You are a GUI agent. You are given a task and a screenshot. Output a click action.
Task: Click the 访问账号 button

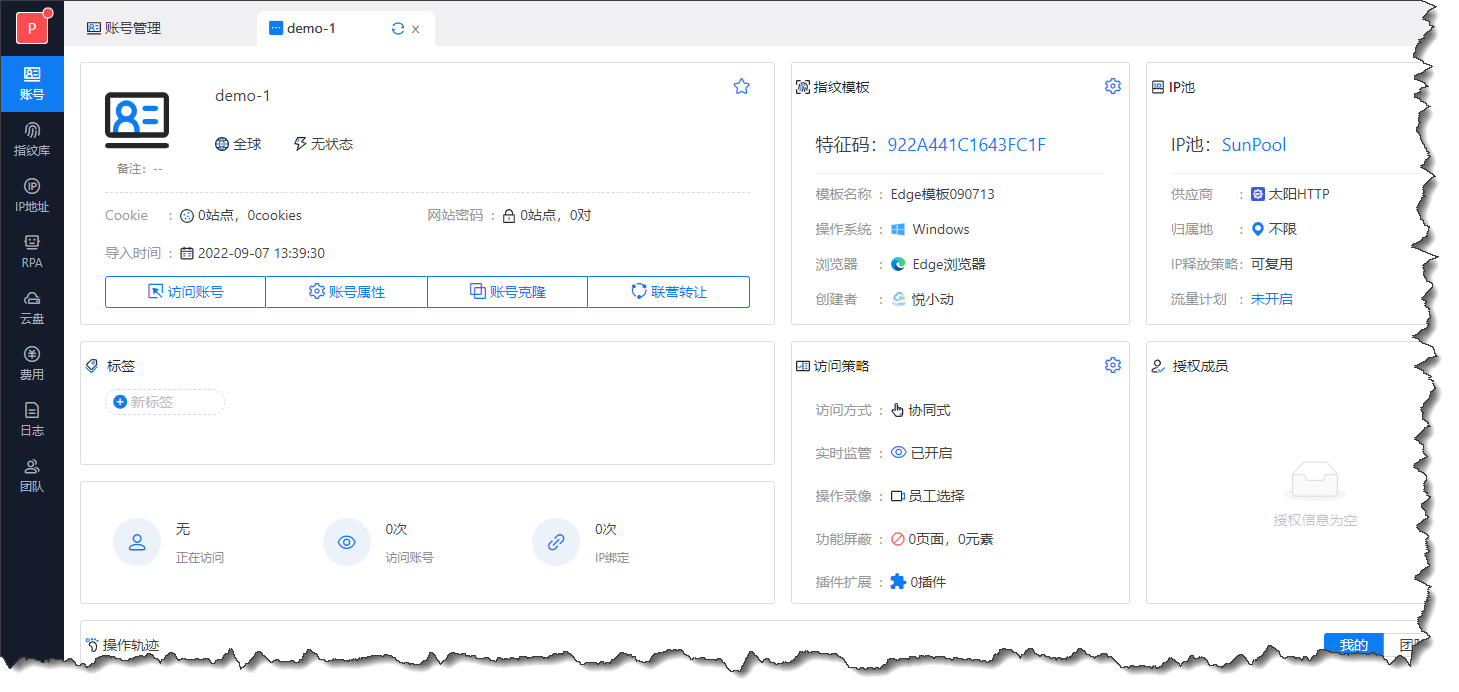point(185,292)
